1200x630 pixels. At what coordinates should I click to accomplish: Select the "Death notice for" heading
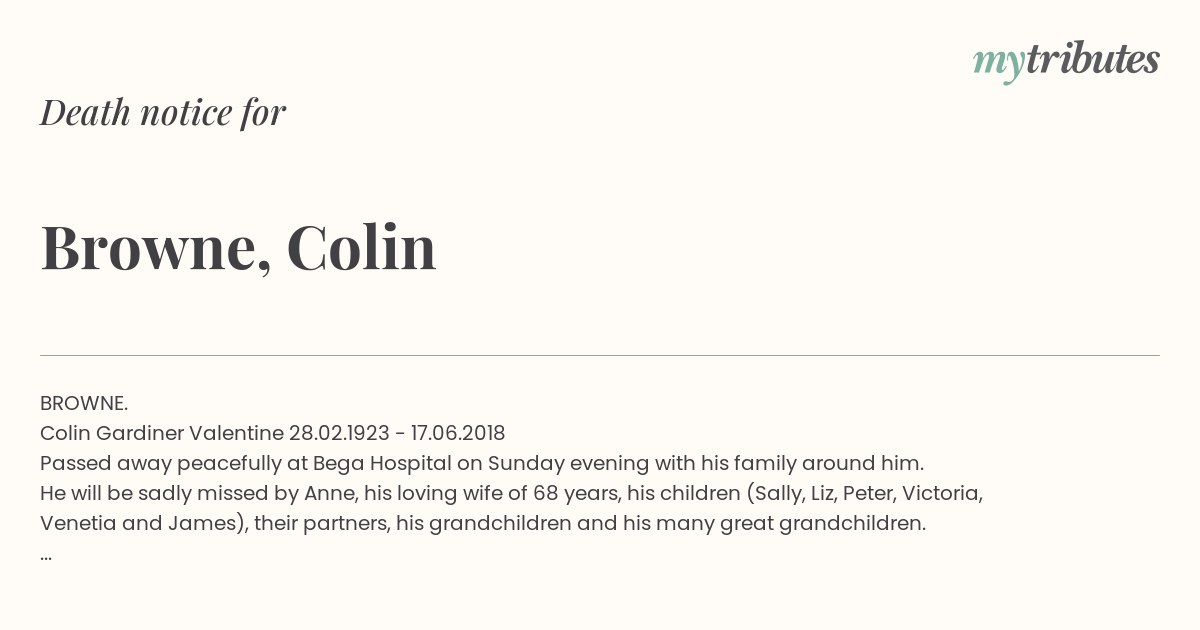163,112
